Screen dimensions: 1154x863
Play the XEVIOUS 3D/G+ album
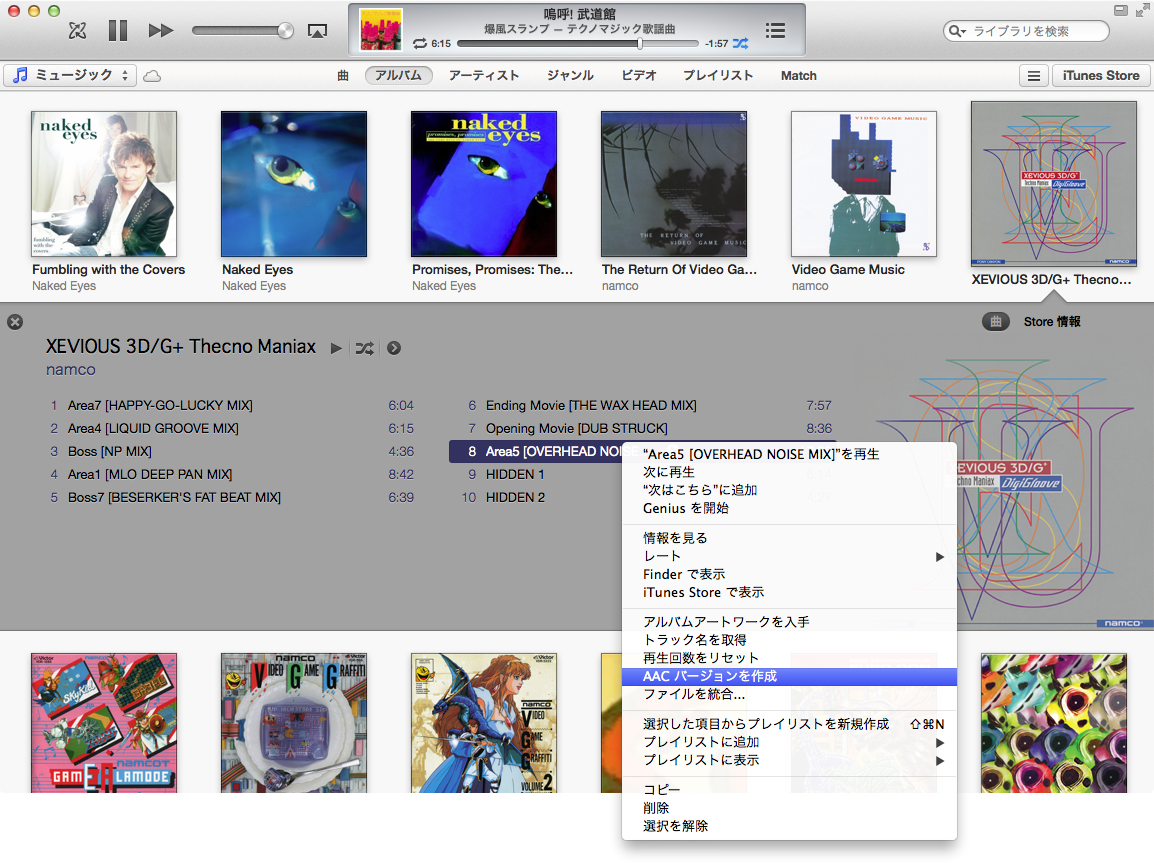(x=336, y=348)
